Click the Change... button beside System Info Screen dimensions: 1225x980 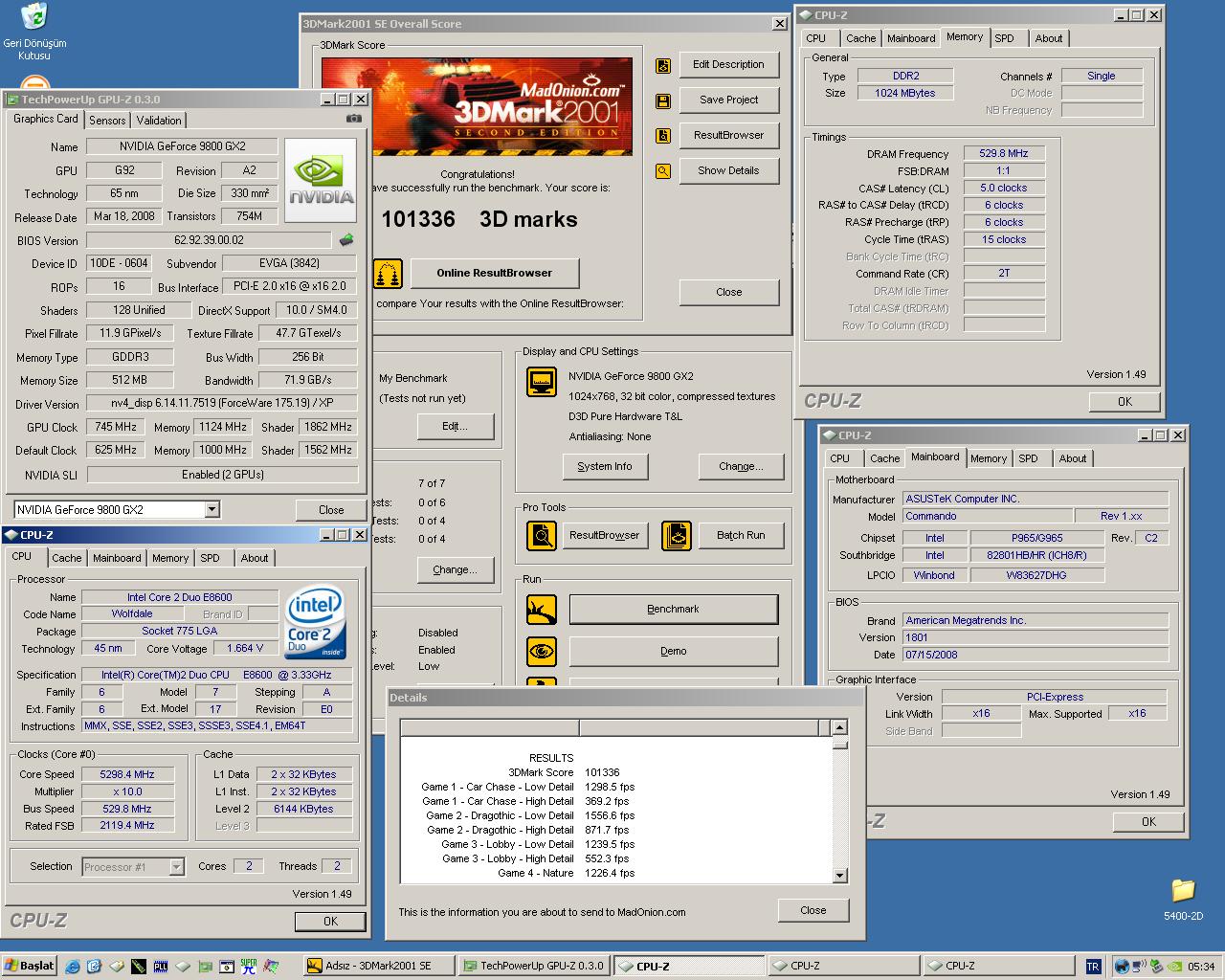(x=741, y=467)
